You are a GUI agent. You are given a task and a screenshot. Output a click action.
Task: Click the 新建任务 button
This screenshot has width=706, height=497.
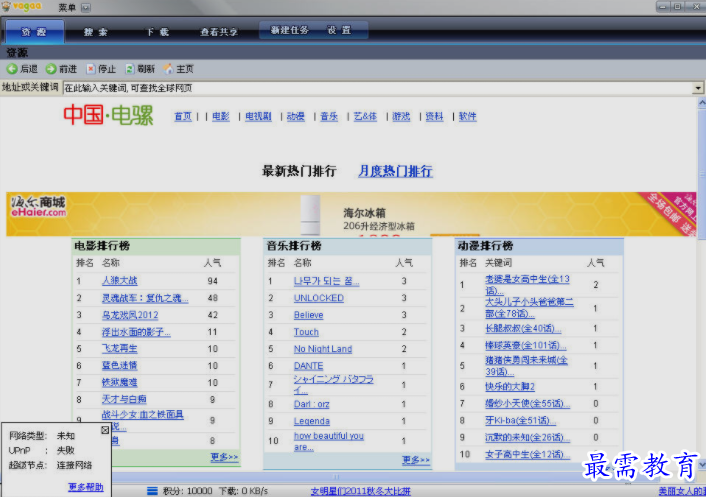[x=290, y=31]
